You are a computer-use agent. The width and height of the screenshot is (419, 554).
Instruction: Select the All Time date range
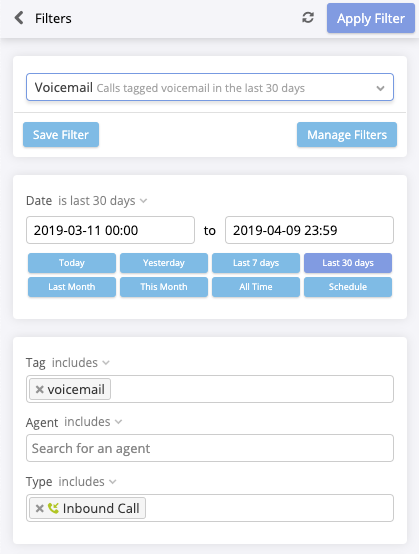point(256,287)
